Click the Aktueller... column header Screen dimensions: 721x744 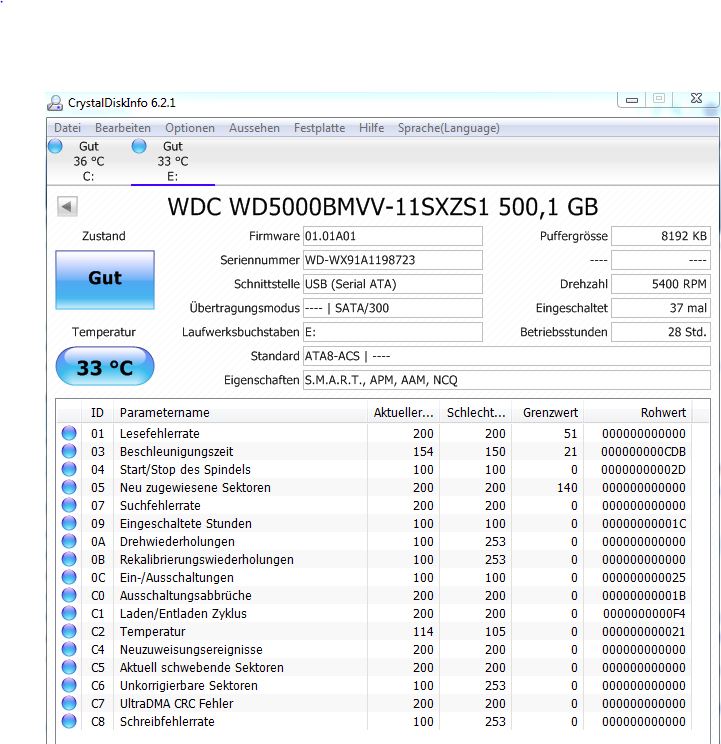403,413
